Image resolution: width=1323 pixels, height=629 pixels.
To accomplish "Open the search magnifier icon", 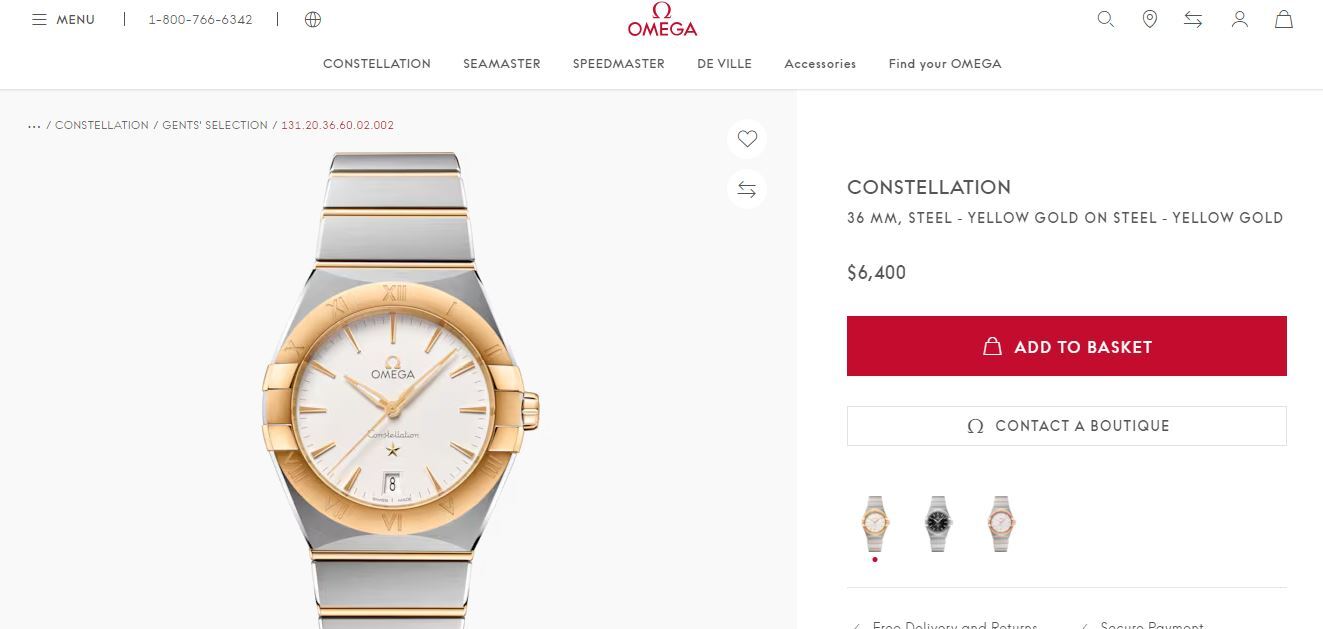I will [x=1105, y=19].
